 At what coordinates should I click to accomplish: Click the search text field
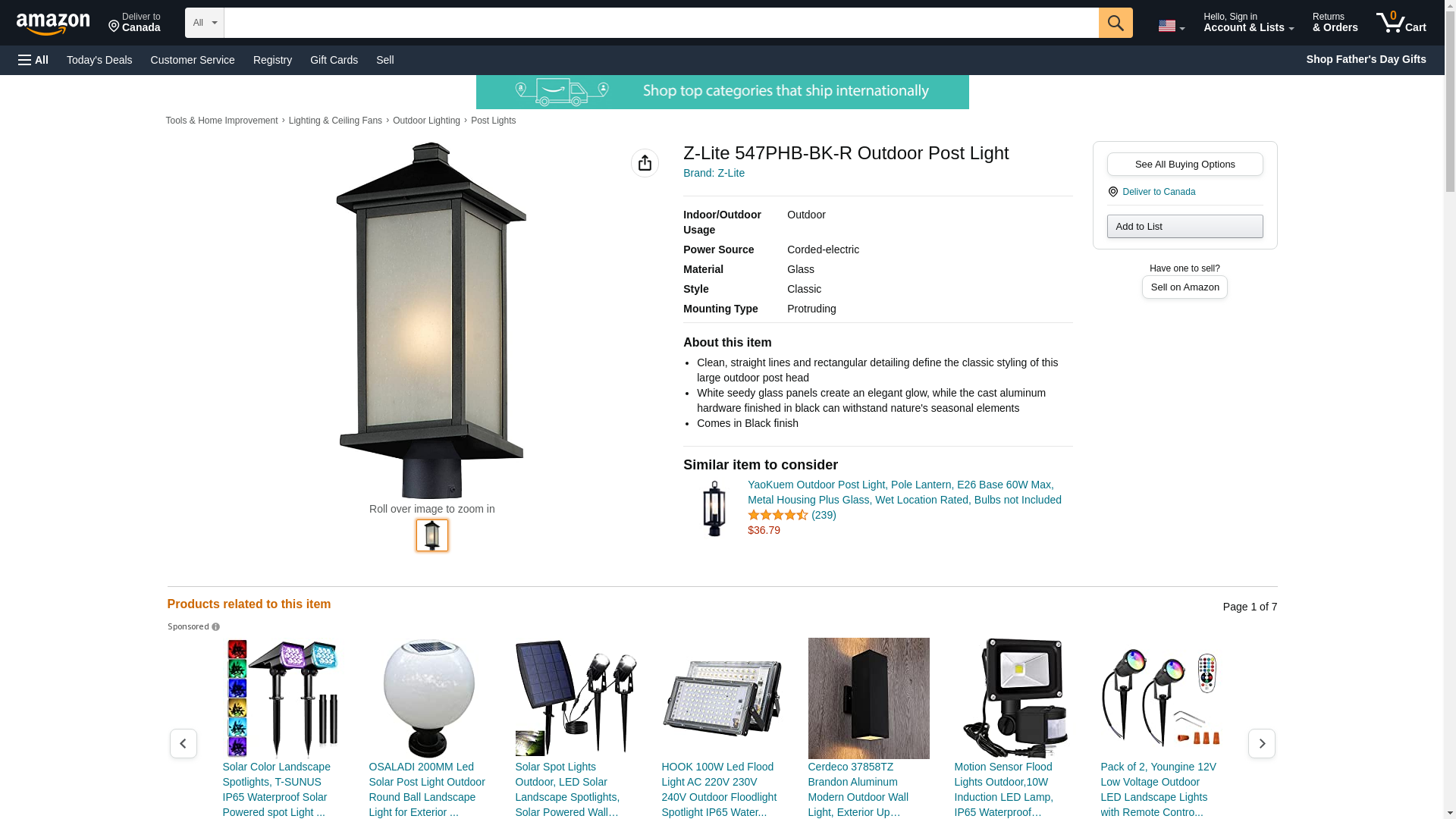[661, 23]
